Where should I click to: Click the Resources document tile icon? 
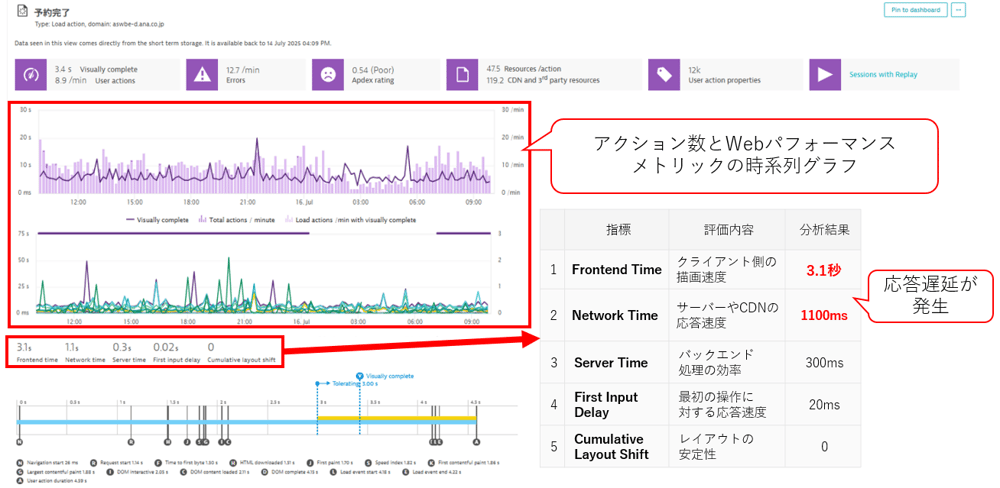pyautogui.click(x=462, y=75)
